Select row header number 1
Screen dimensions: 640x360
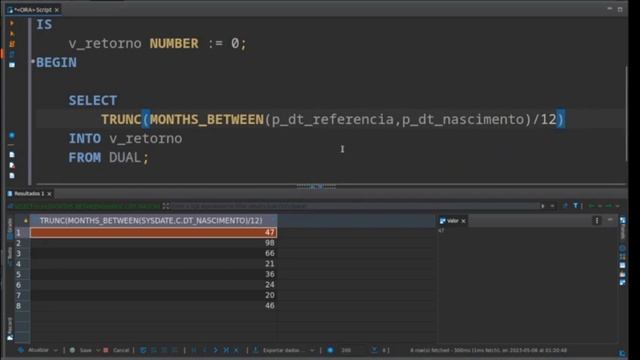tap(22, 233)
